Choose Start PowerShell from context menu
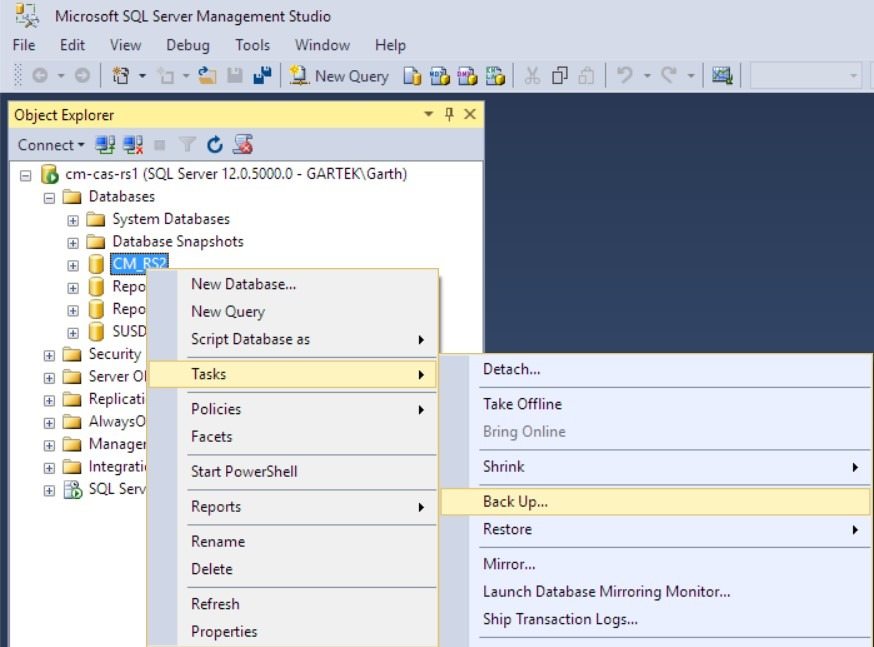This screenshot has height=647, width=874. pos(293,471)
